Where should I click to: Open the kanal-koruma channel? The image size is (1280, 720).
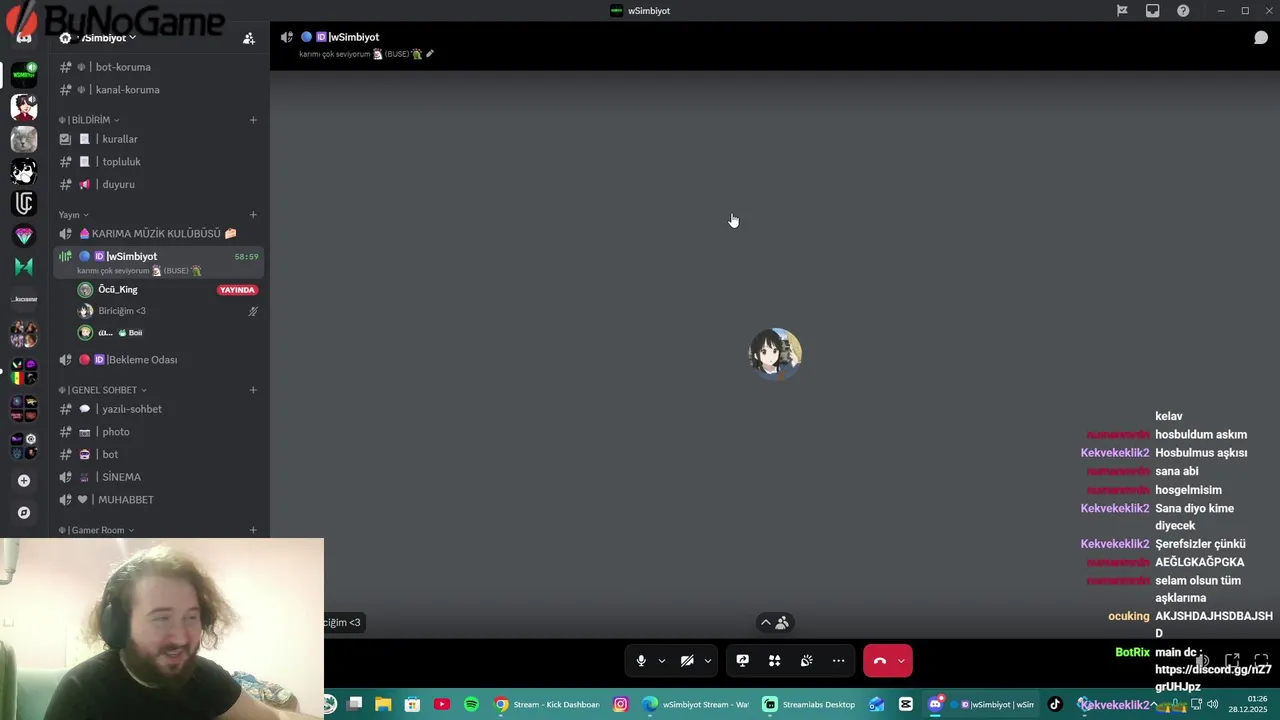tap(159, 90)
